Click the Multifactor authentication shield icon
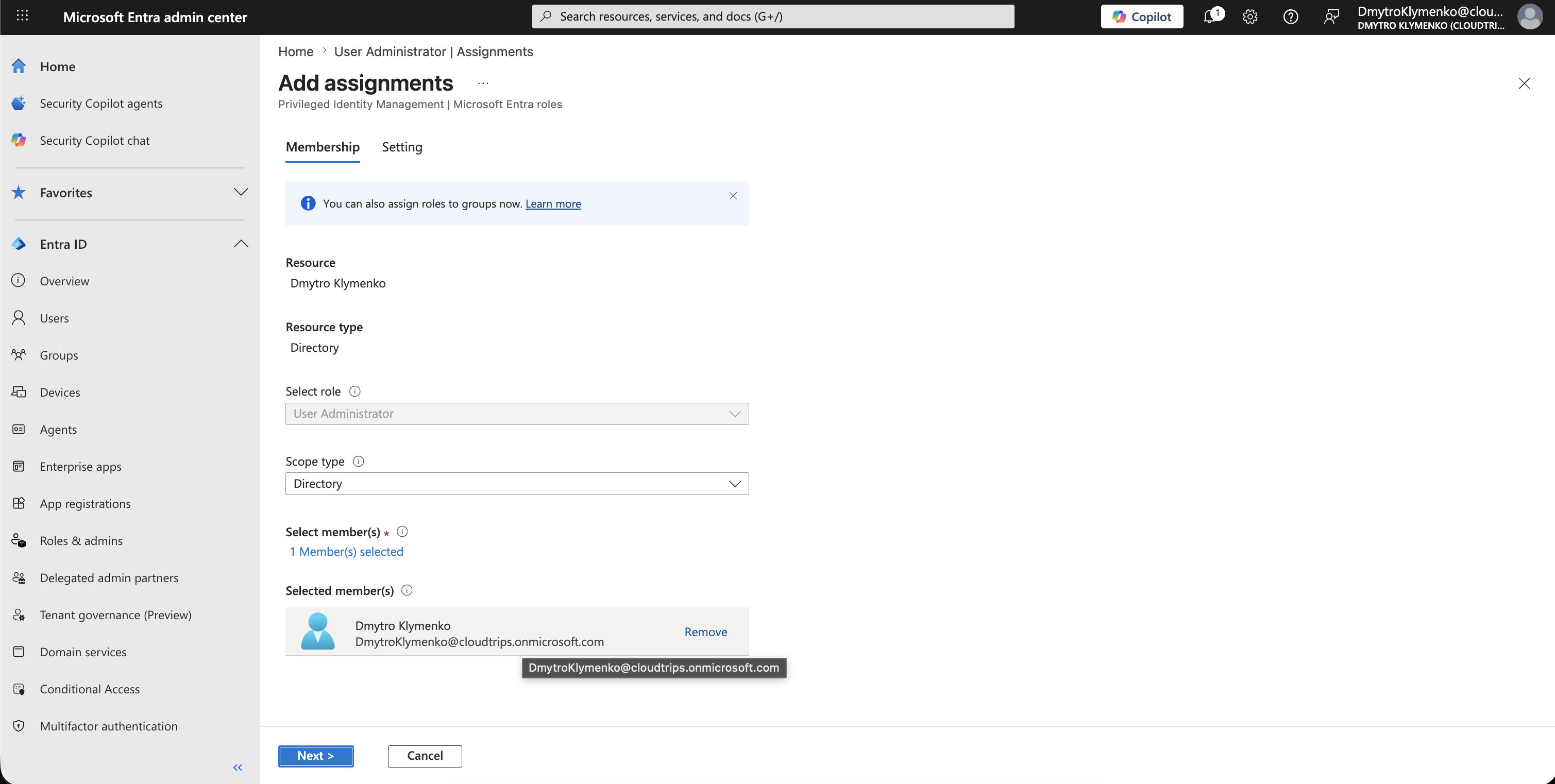 pos(19,726)
